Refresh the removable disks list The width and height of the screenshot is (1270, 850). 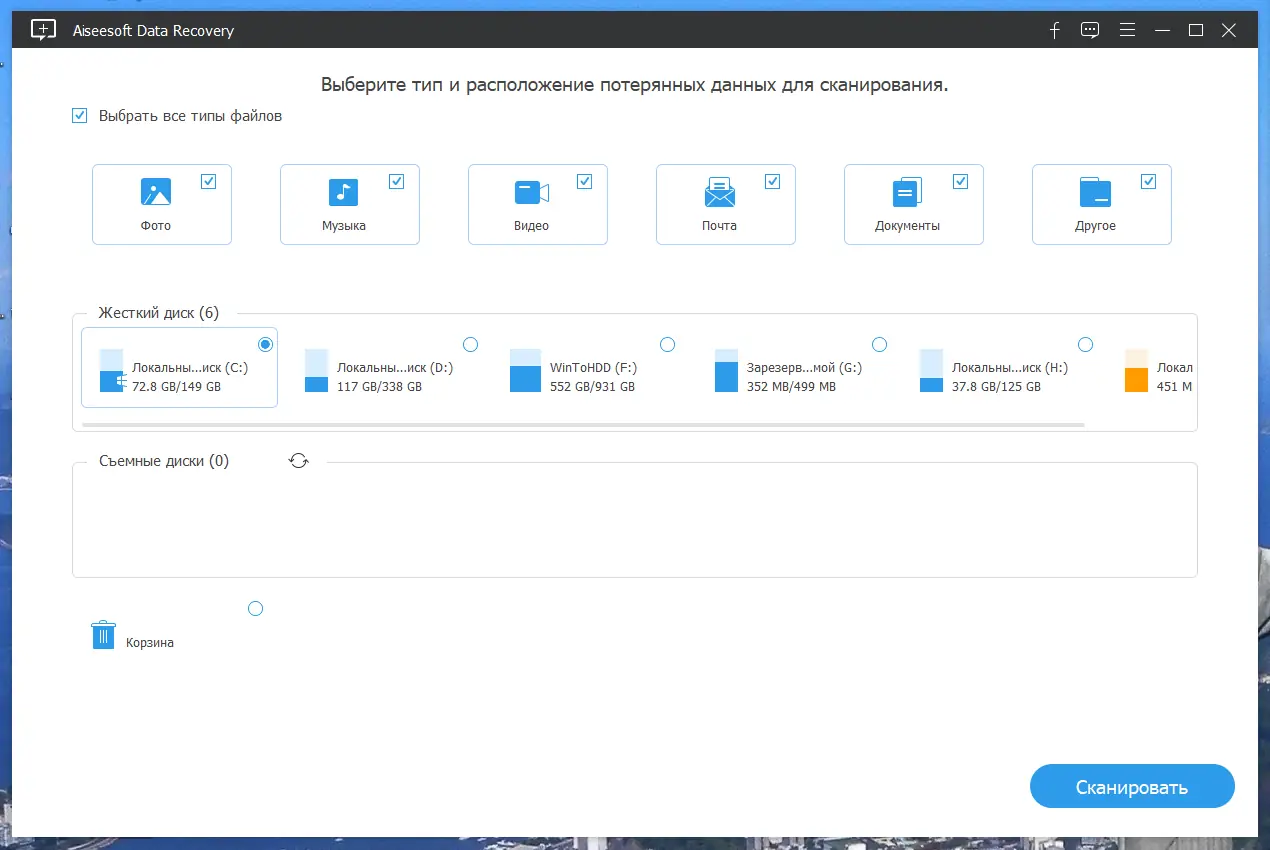299,460
